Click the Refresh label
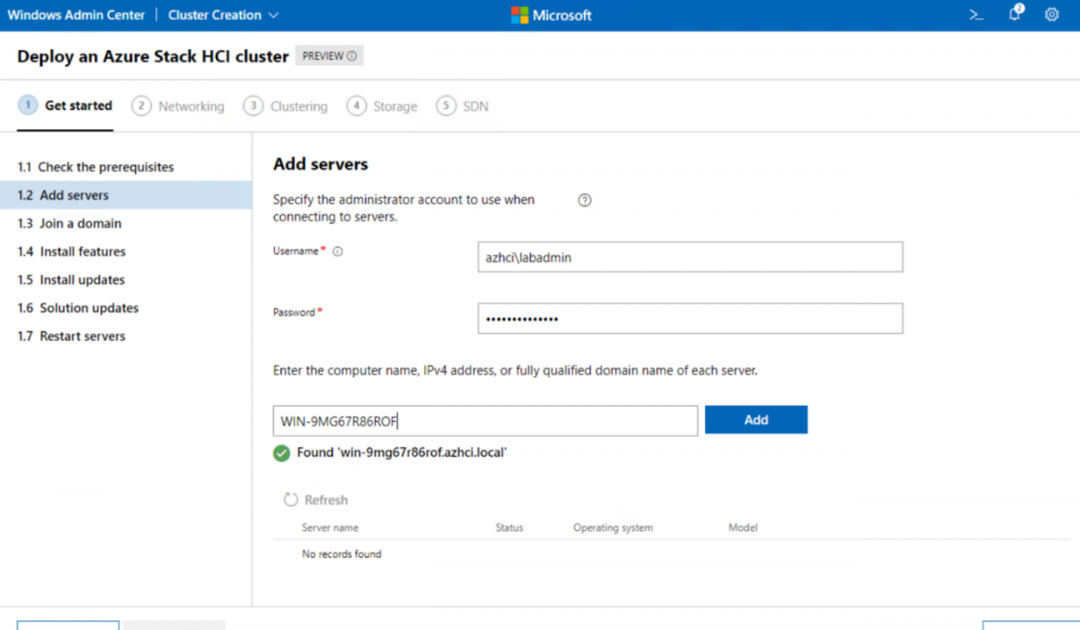The width and height of the screenshot is (1080, 630). point(326,500)
